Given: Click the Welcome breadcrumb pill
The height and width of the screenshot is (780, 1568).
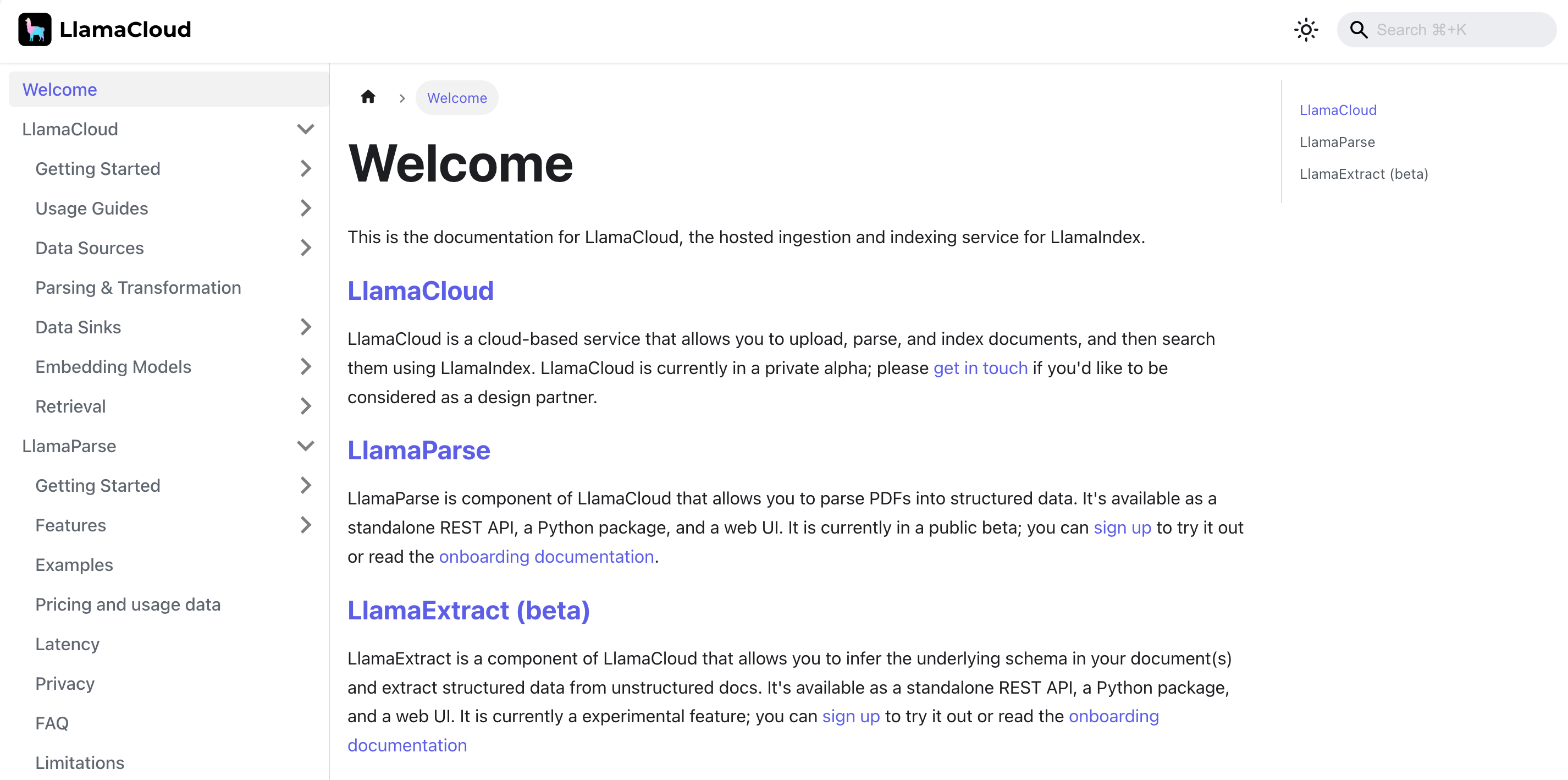Looking at the screenshot, I should click(456, 98).
